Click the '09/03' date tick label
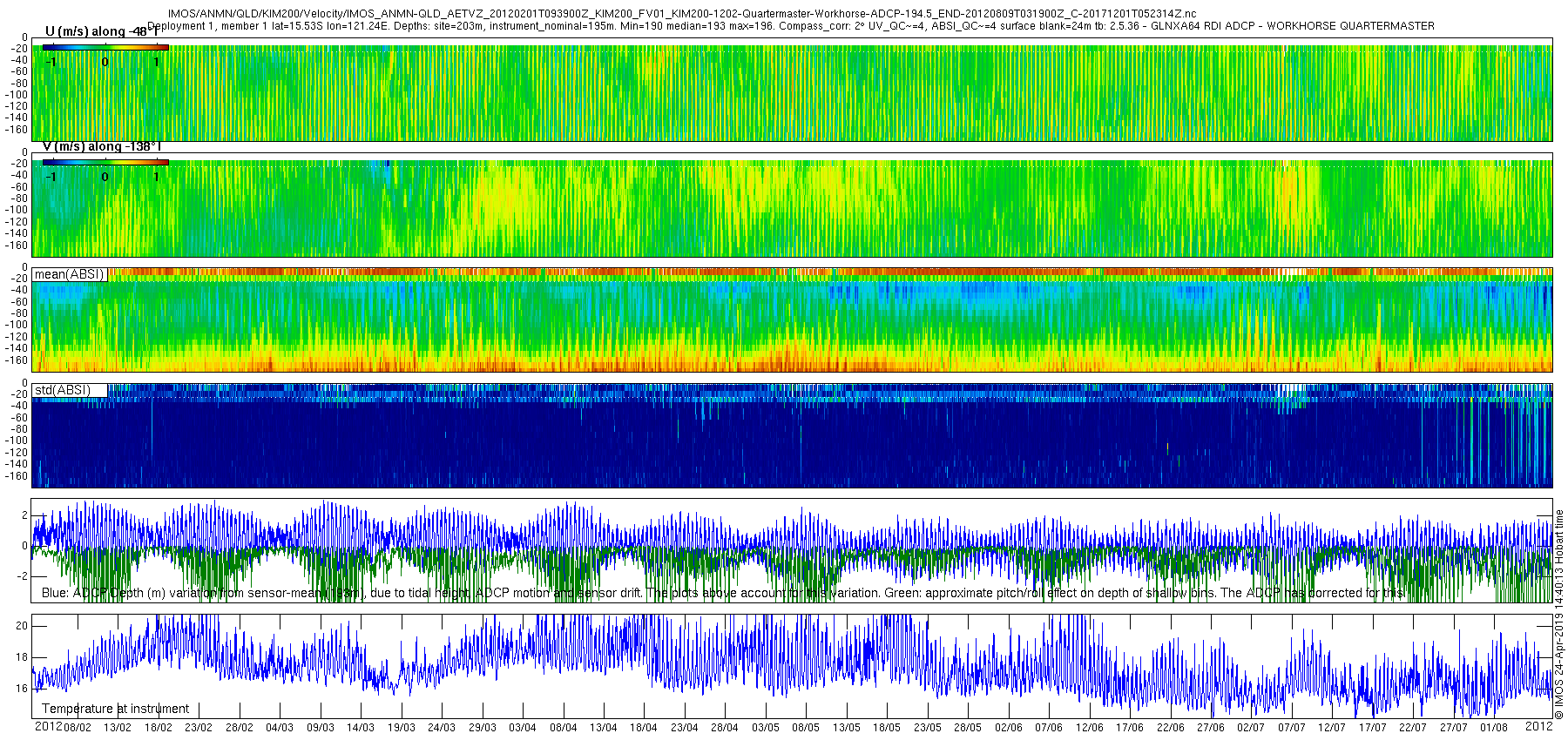Viewport: 1568px width, 740px height. click(x=321, y=728)
